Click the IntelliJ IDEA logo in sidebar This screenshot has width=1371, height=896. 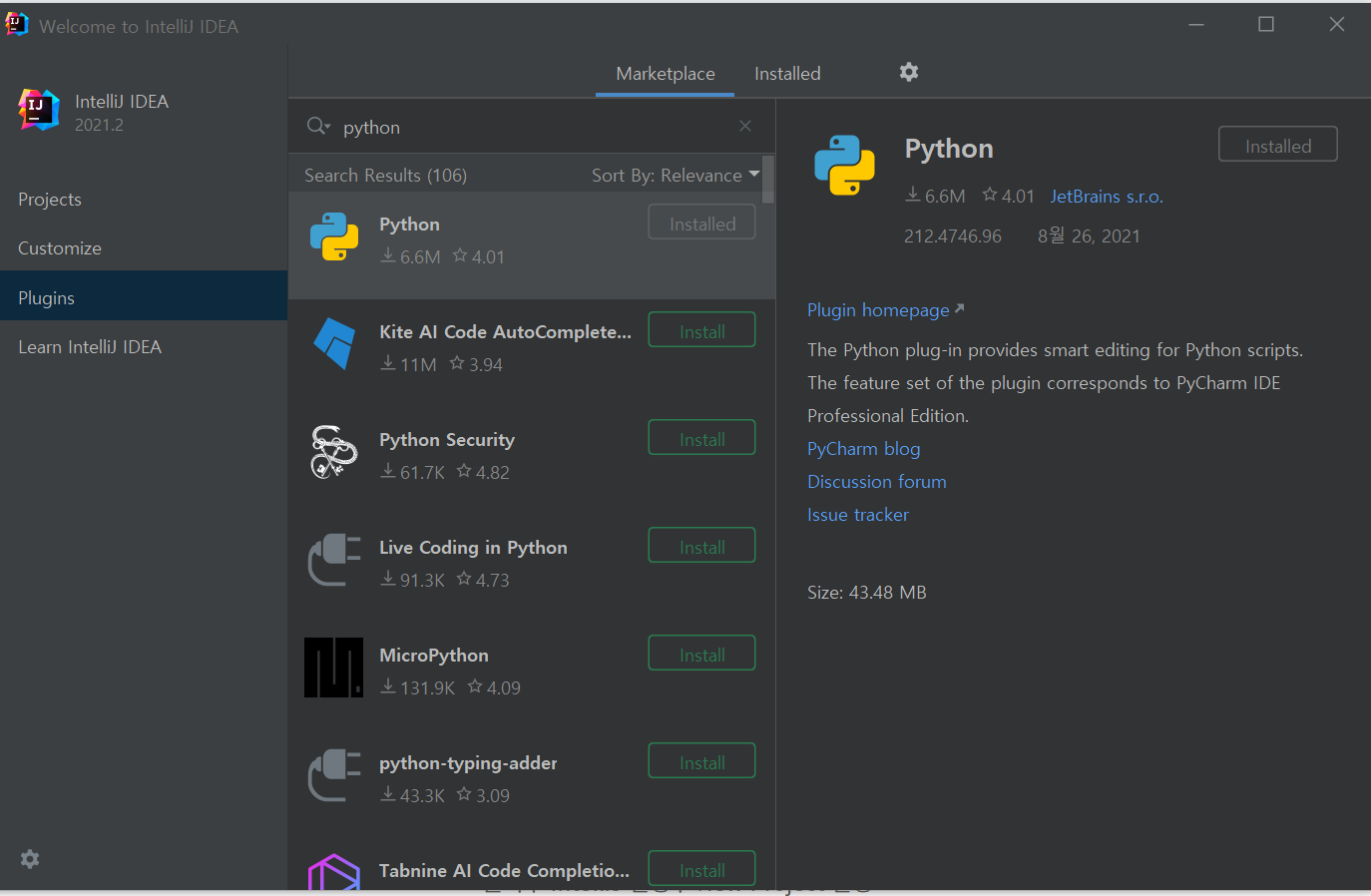pos(39,110)
